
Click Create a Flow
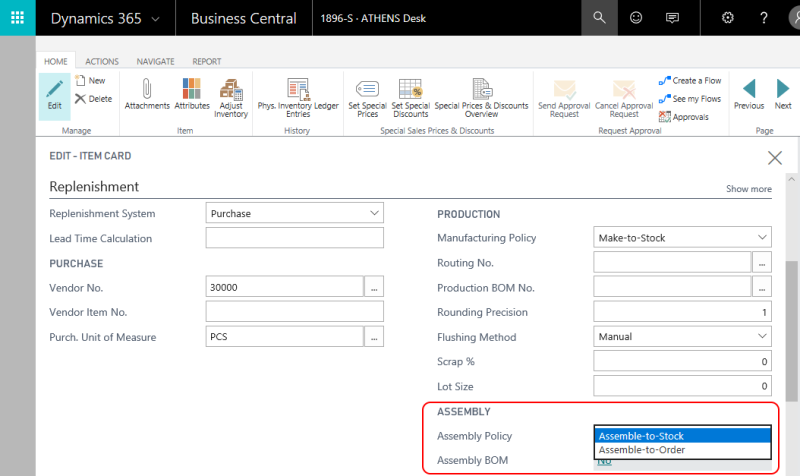pyautogui.click(x=690, y=81)
